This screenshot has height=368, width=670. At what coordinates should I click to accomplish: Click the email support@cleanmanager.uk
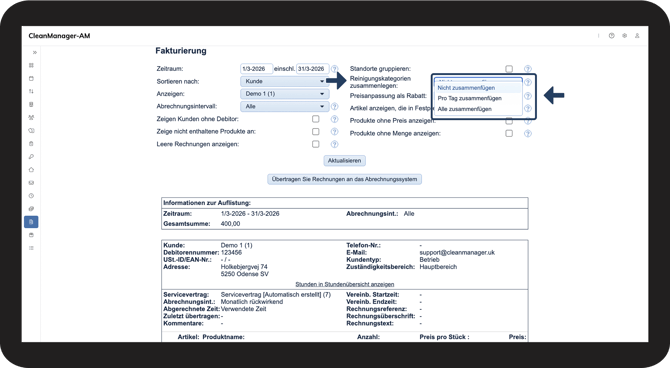pos(457,253)
